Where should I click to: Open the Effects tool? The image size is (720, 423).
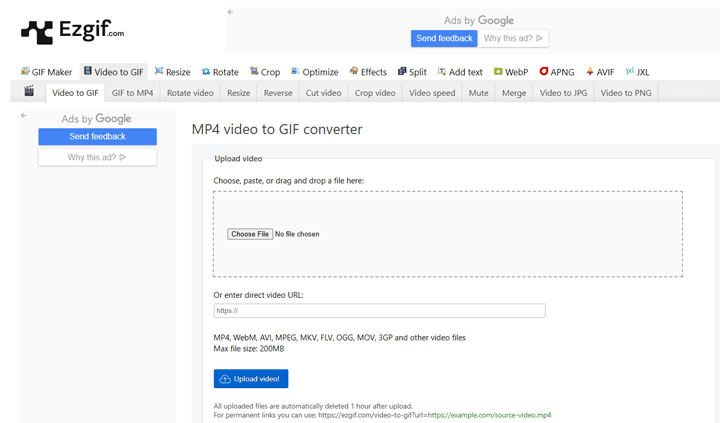[368, 72]
